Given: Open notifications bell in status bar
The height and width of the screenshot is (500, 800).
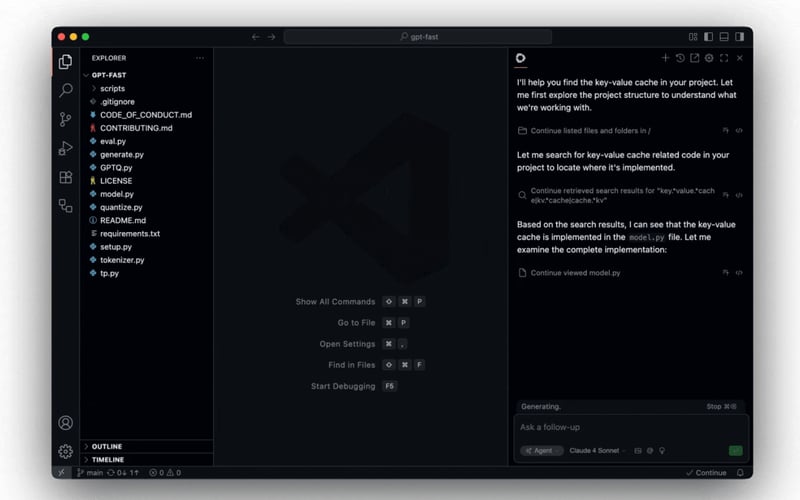Looking at the screenshot, I should click(740, 473).
